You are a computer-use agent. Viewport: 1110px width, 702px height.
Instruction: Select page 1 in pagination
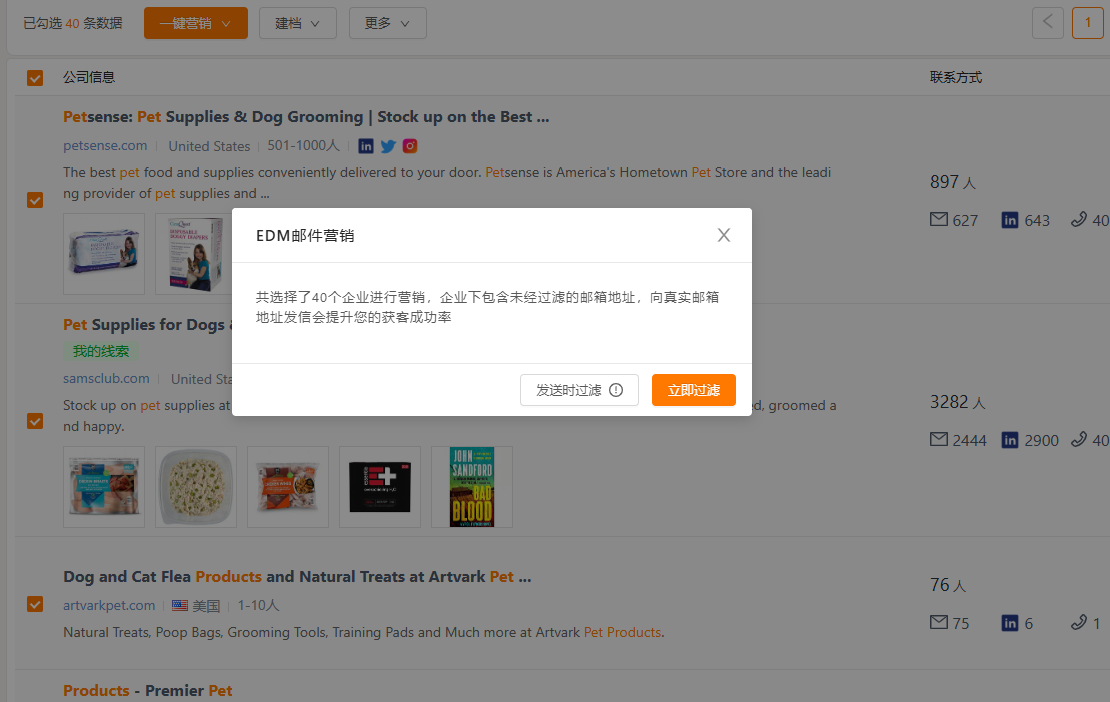coord(1088,23)
